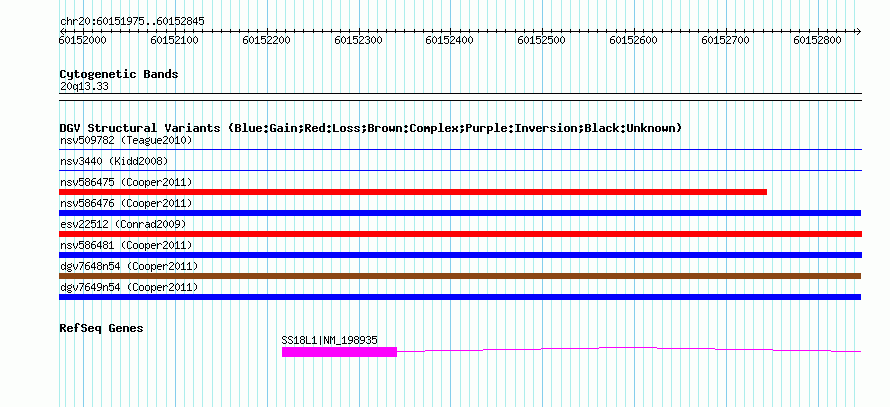Viewport: 890px width, 407px height.
Task: Click the magenta SS18L1 exon block
Action: click(x=339, y=352)
